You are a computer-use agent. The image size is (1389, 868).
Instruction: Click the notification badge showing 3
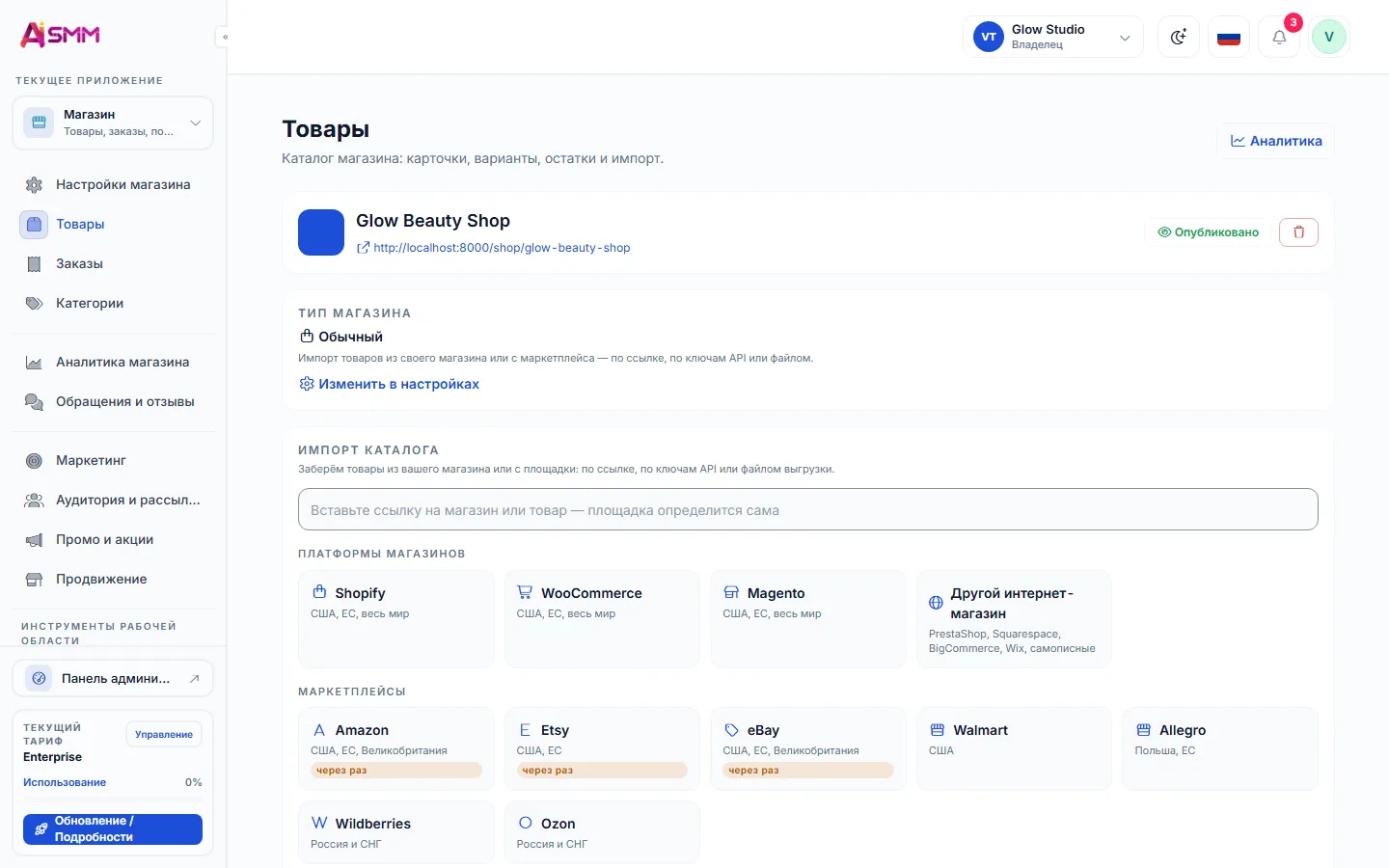(1294, 22)
